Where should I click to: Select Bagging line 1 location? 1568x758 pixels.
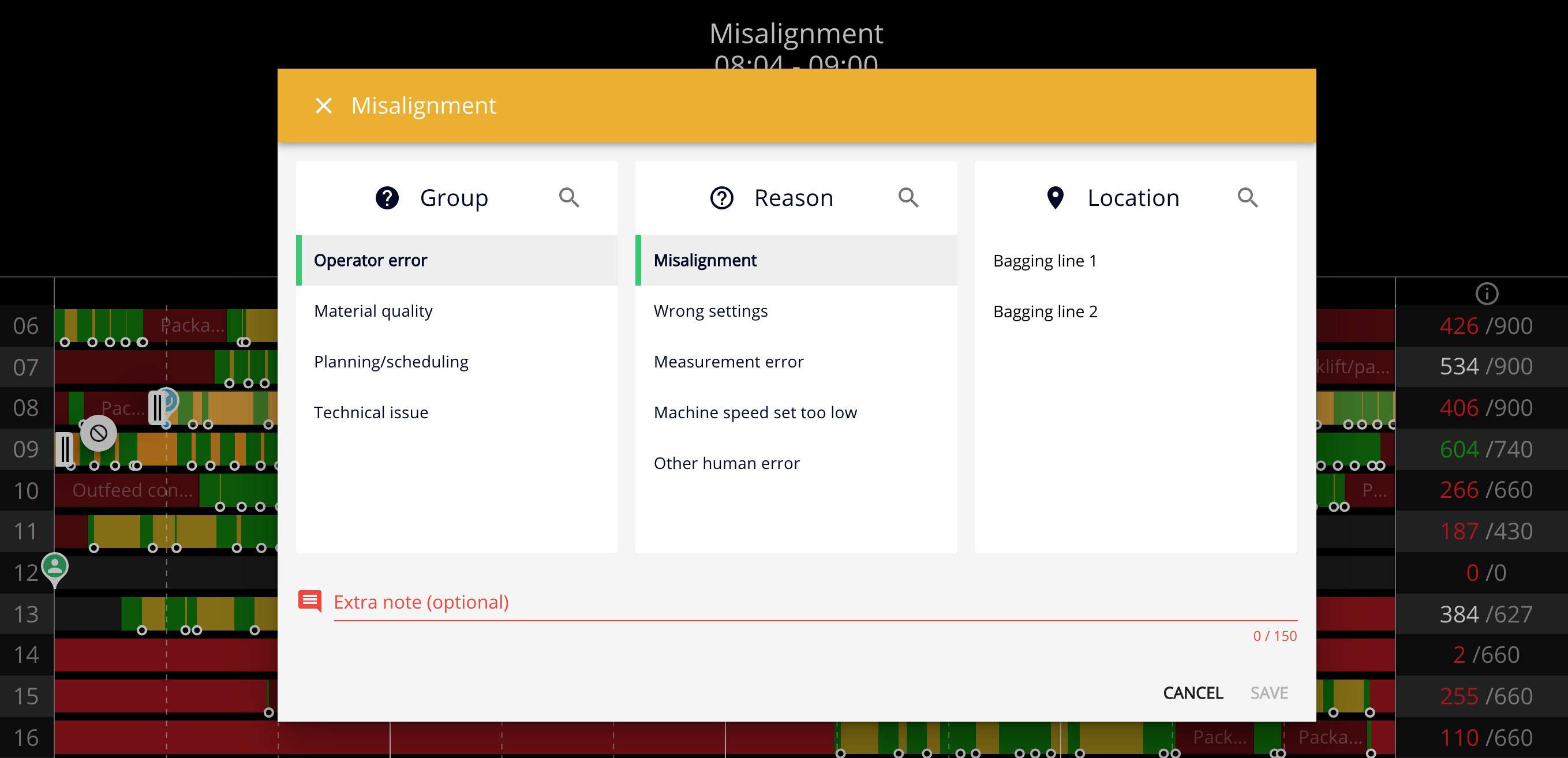(1045, 260)
